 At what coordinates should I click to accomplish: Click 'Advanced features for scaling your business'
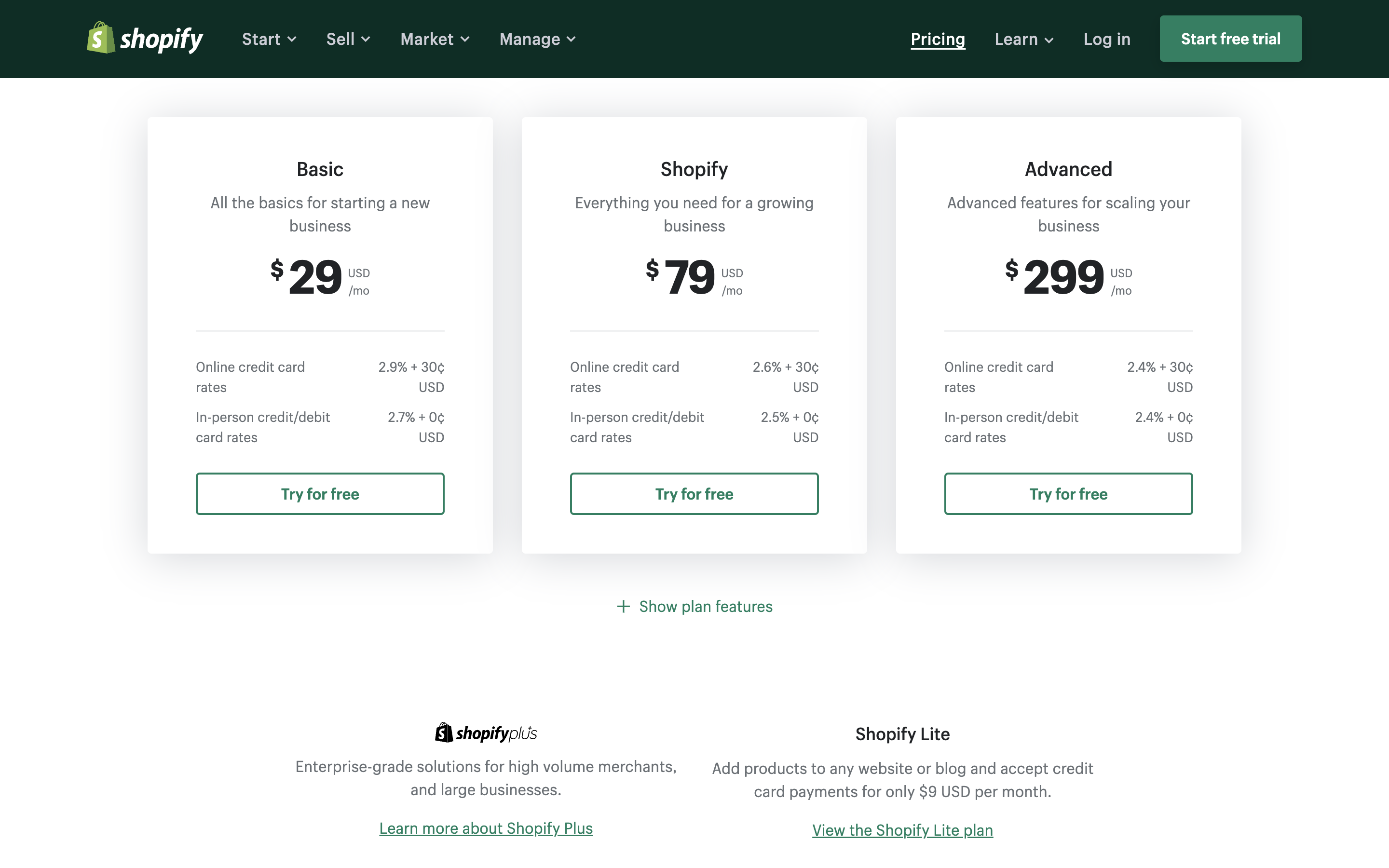coord(1068,214)
